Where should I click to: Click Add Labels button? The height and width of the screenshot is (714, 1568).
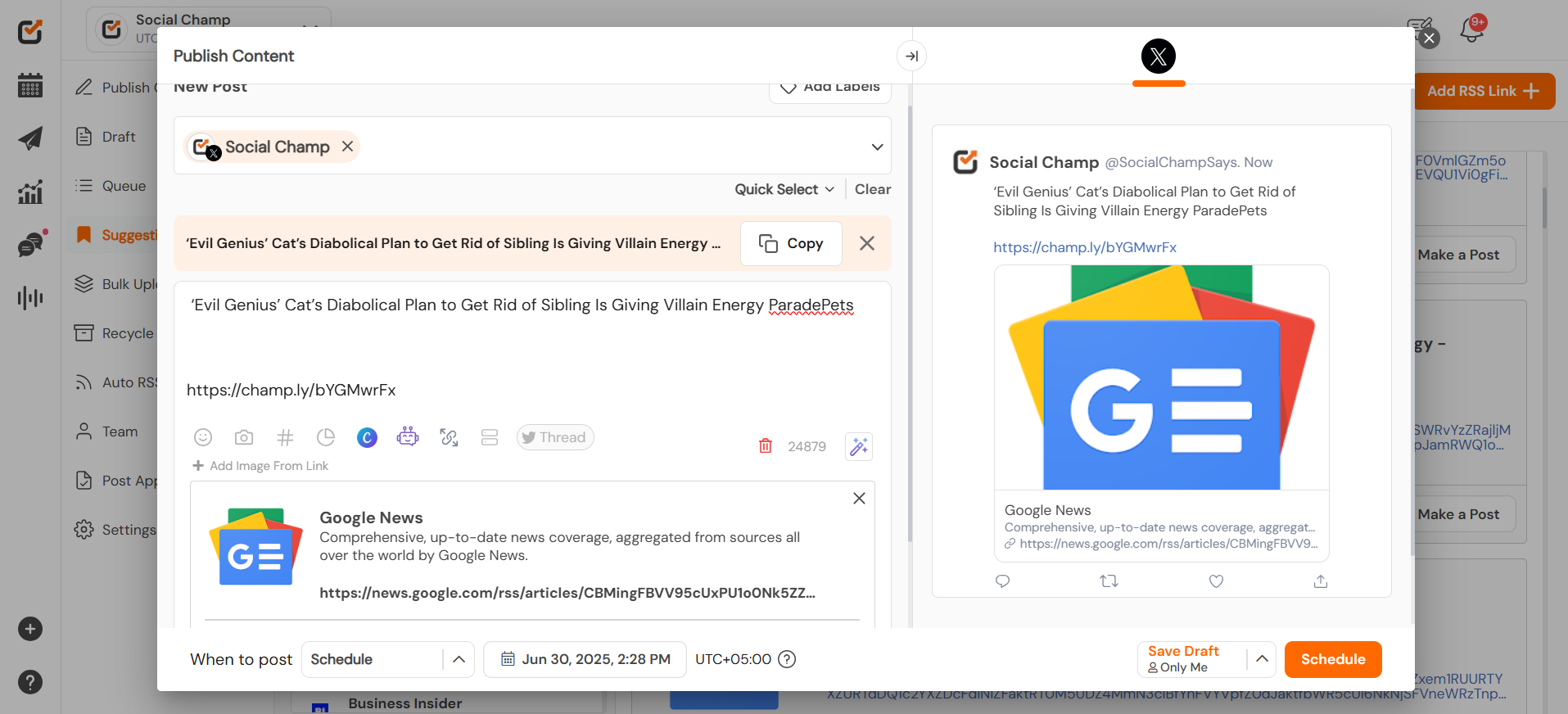[x=830, y=88]
